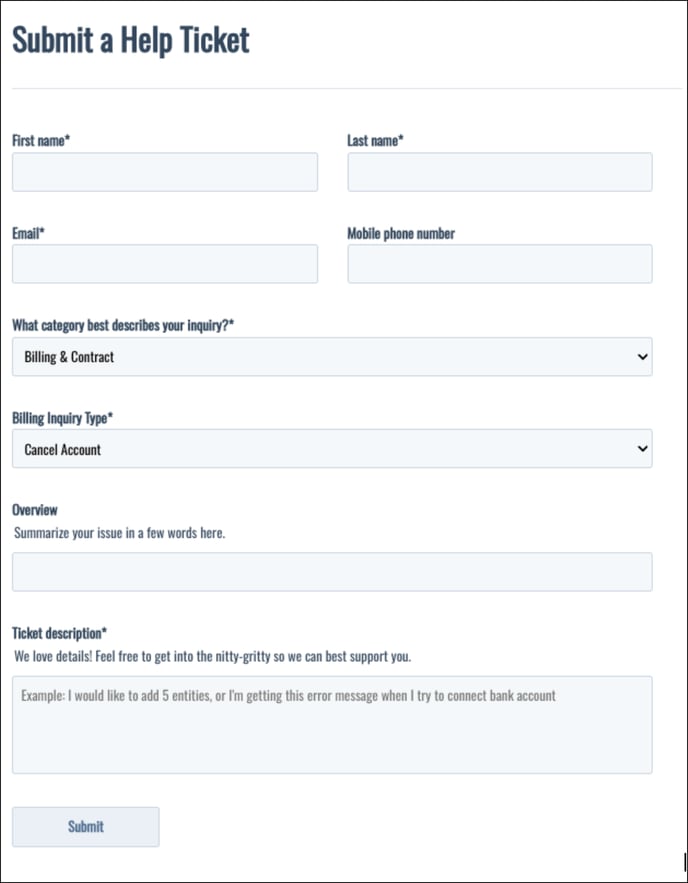Focus the Mobile phone number field
This screenshot has height=883, width=688.
pyautogui.click(x=499, y=264)
